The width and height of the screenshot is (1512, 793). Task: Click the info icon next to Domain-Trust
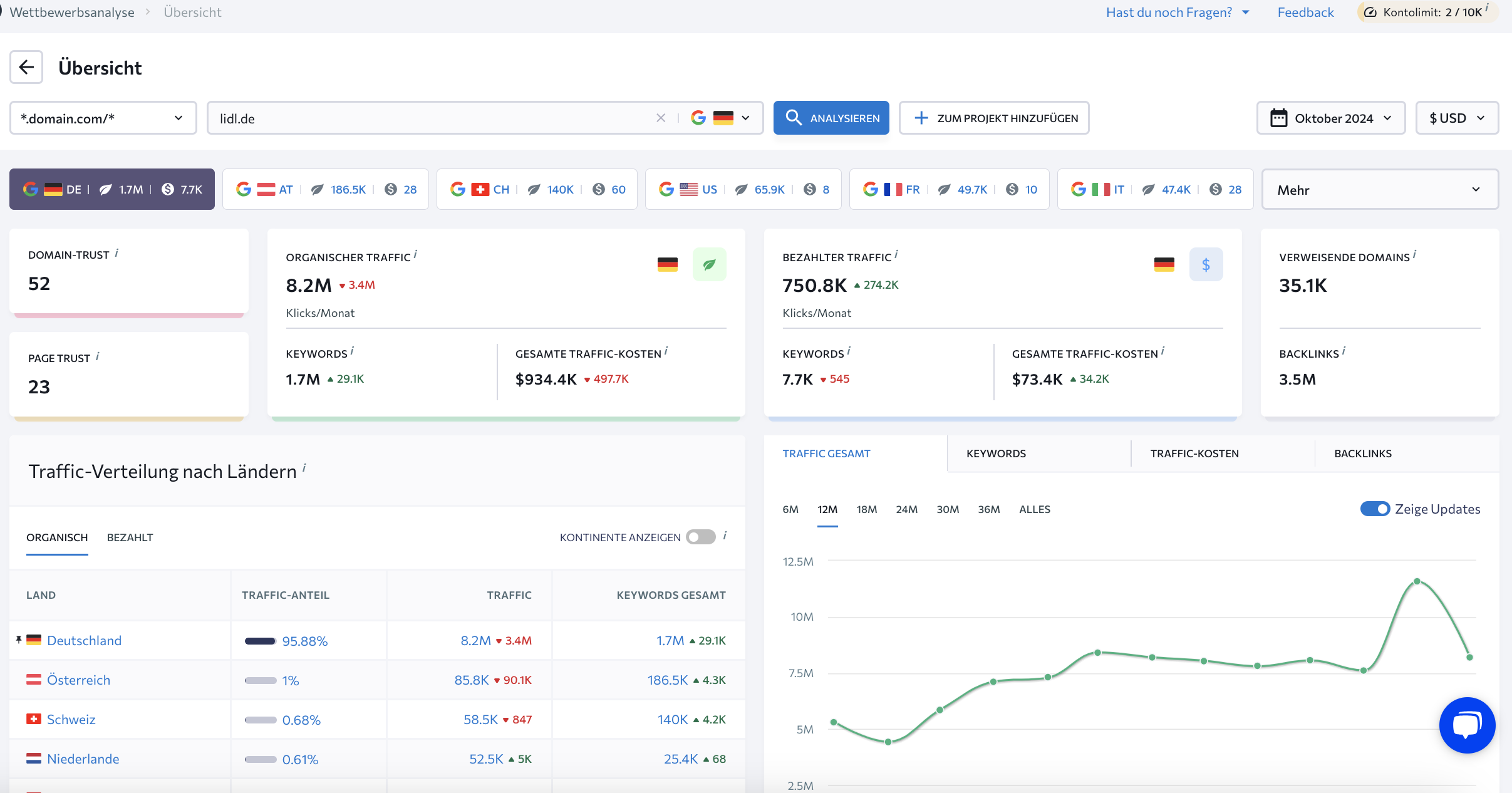[x=117, y=253]
